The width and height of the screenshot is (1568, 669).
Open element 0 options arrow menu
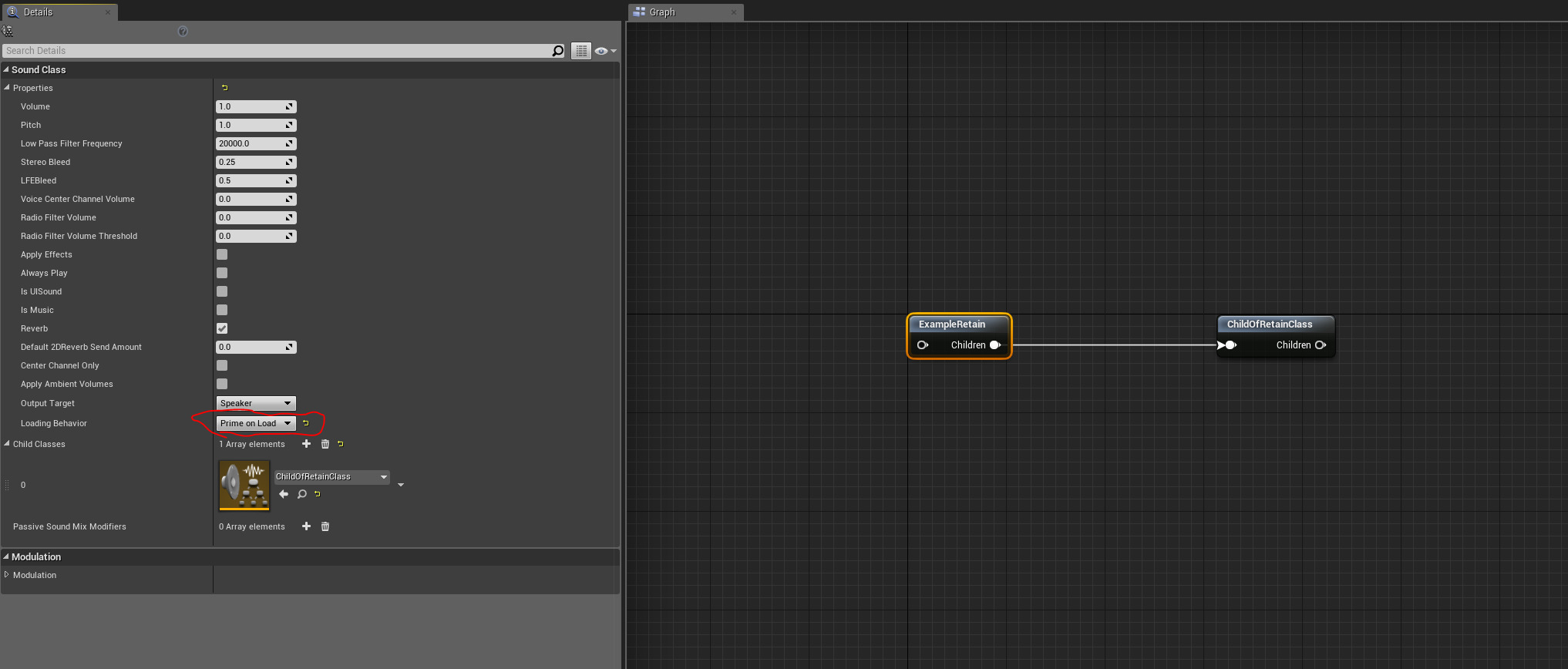(401, 485)
